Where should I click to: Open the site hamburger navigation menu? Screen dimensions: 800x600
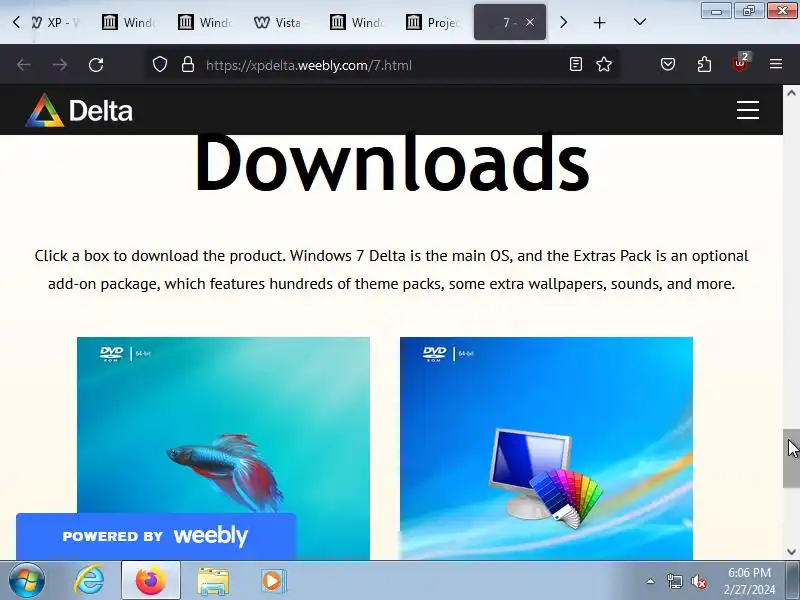point(747,110)
